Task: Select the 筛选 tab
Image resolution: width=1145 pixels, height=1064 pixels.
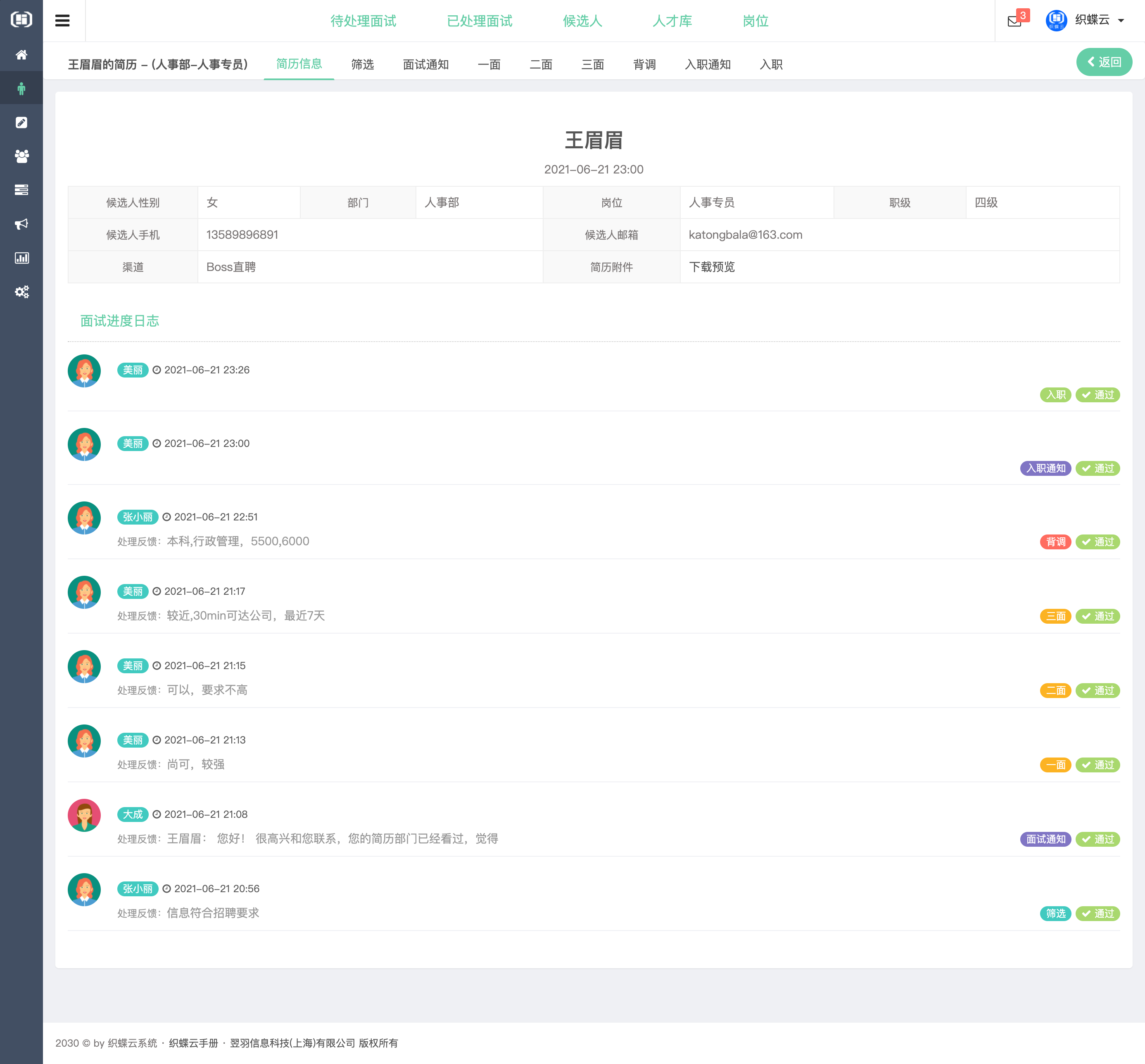Action: coord(362,64)
